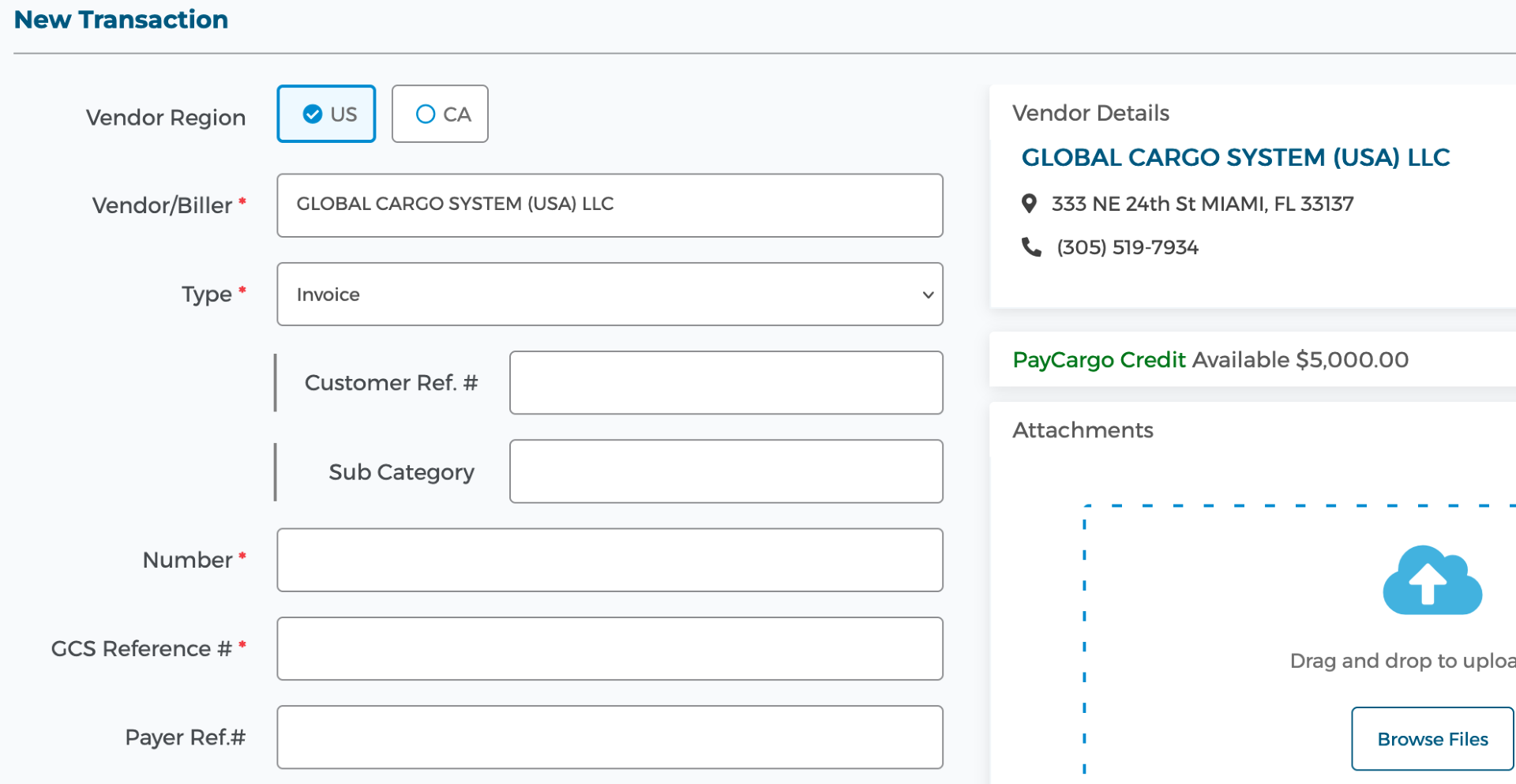This screenshot has height=784, width=1516.
Task: Click the Payer Ref.# input field
Action: (x=610, y=737)
